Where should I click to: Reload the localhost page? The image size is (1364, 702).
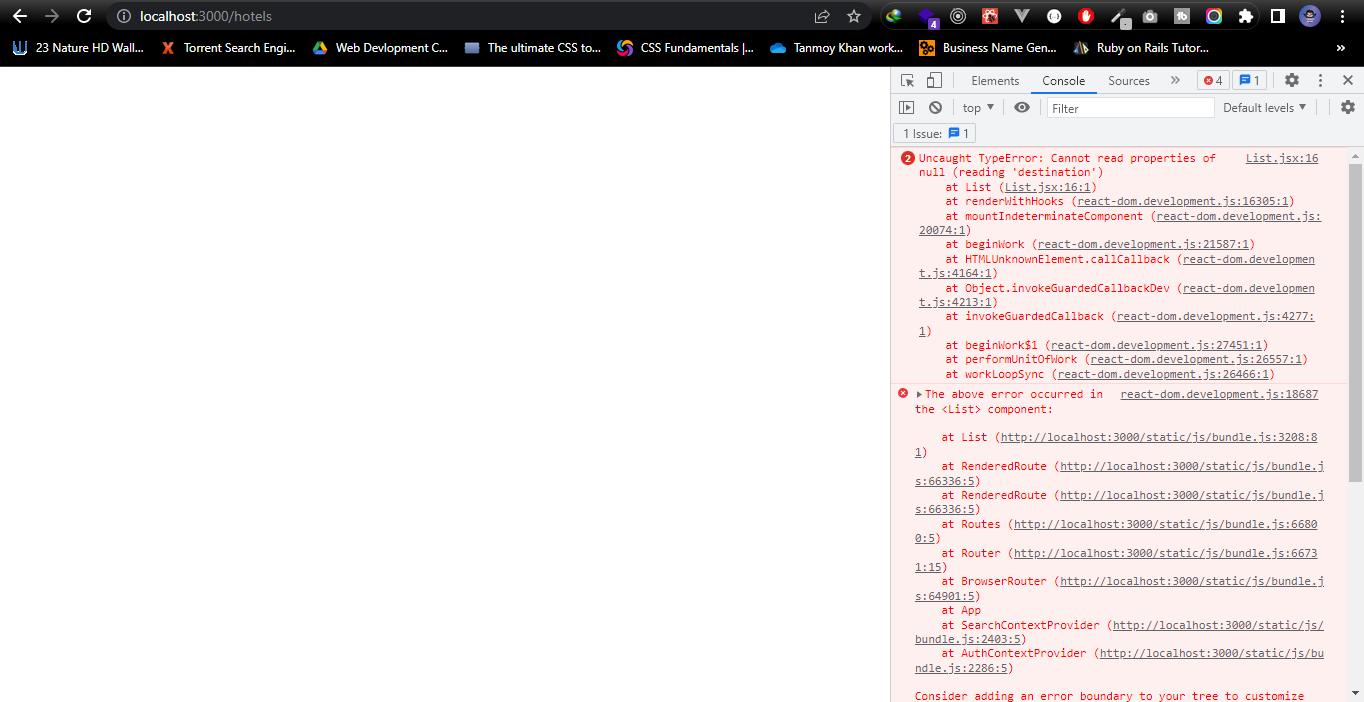(84, 16)
